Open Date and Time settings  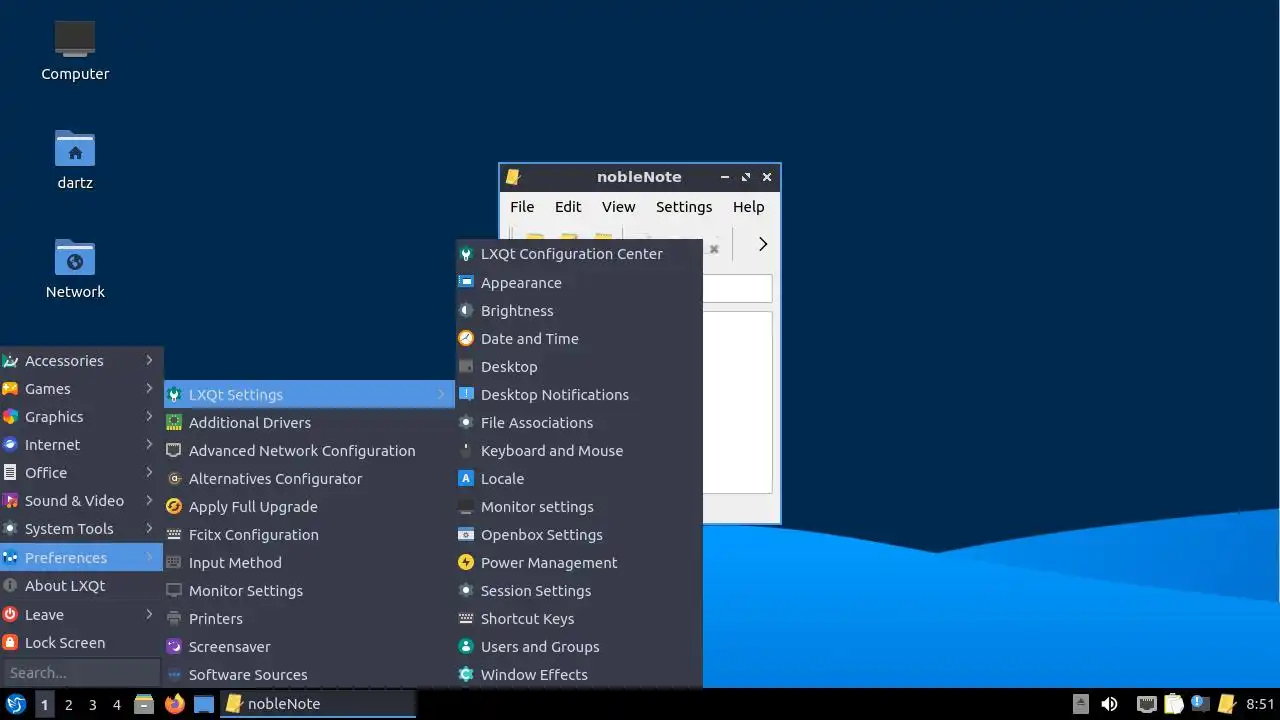(x=579, y=339)
